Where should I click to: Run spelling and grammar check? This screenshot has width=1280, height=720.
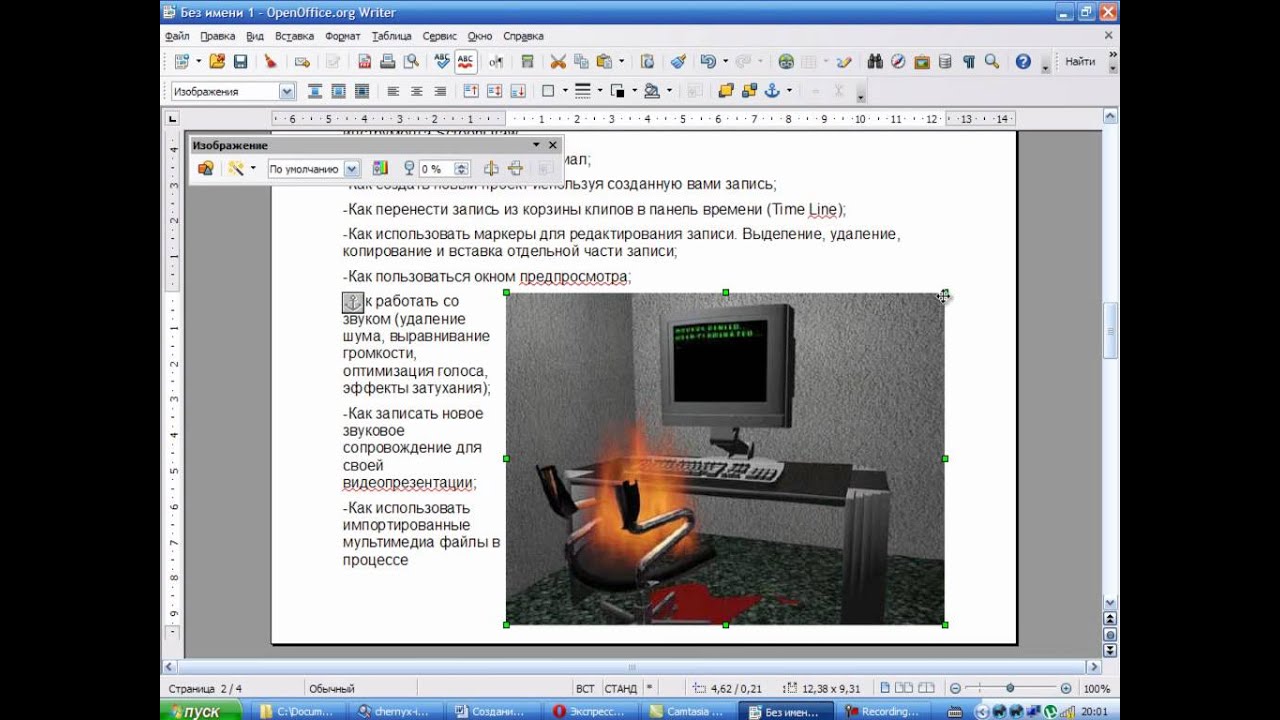tap(442, 62)
